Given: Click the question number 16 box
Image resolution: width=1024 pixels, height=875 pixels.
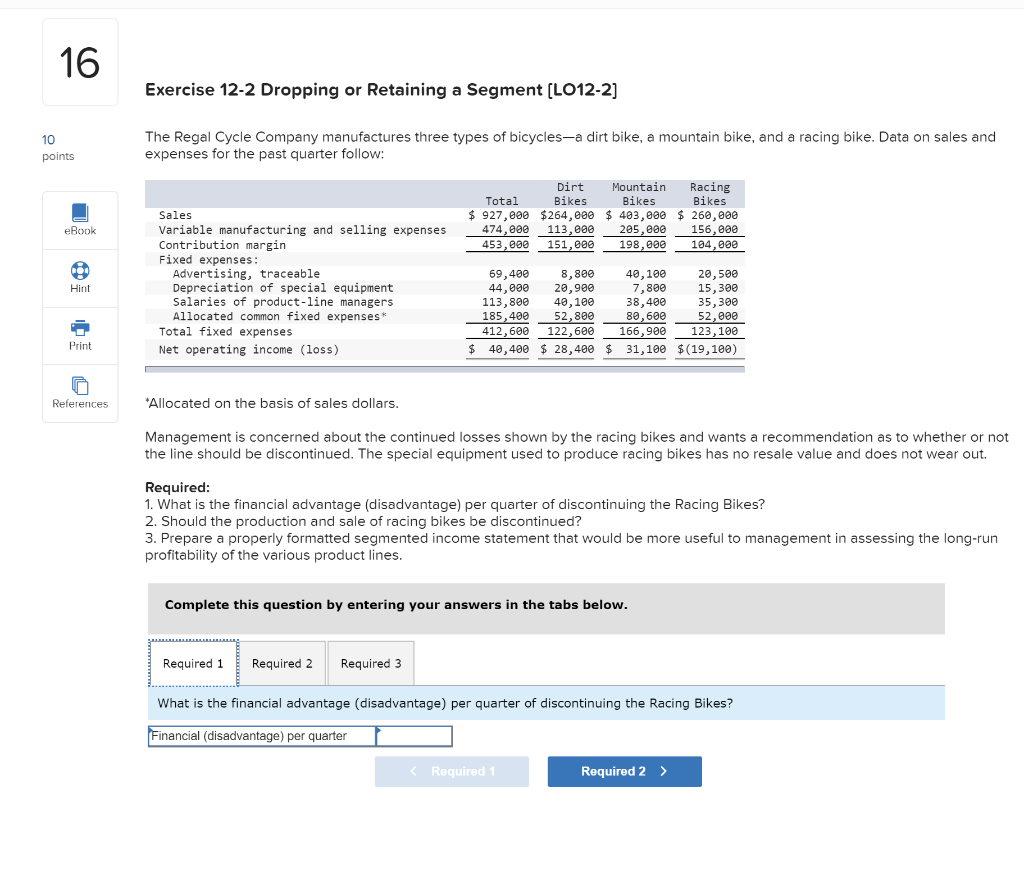Looking at the screenshot, I should (x=80, y=61).
